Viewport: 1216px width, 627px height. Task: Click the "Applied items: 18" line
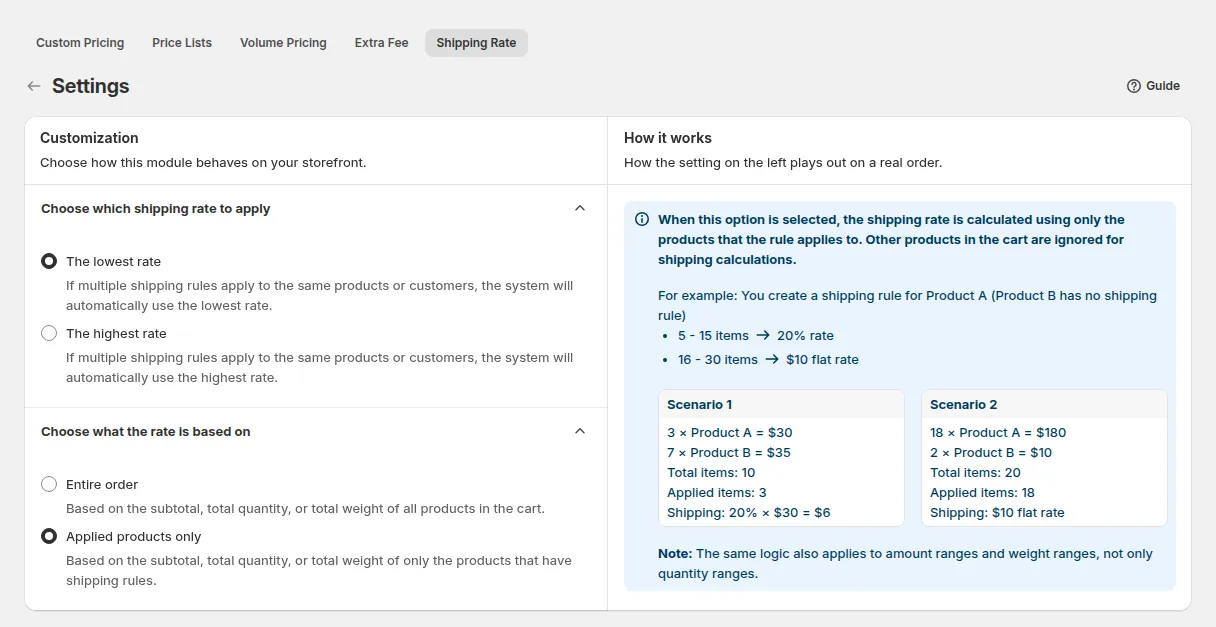(x=982, y=493)
